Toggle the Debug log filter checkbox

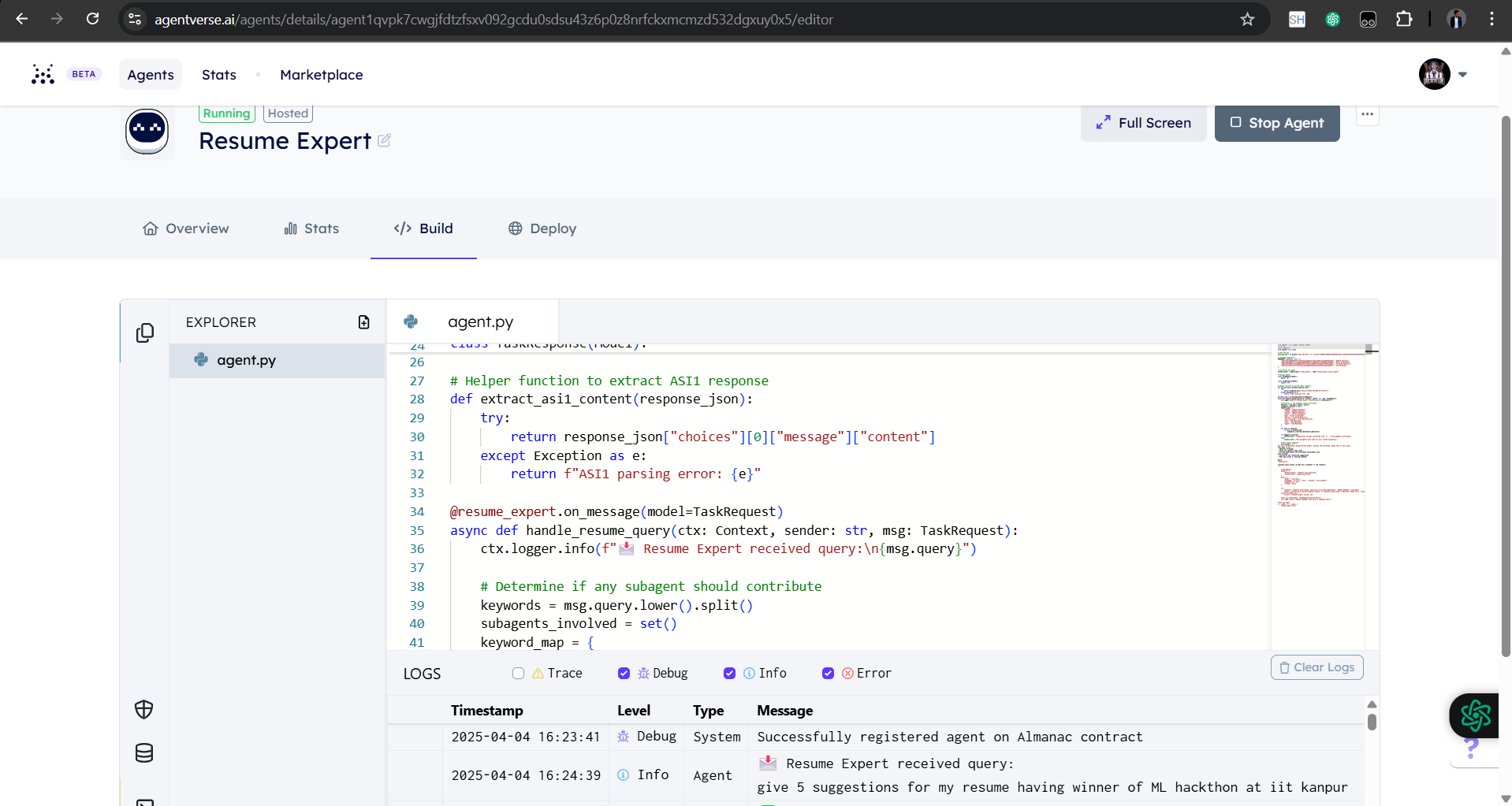point(624,673)
